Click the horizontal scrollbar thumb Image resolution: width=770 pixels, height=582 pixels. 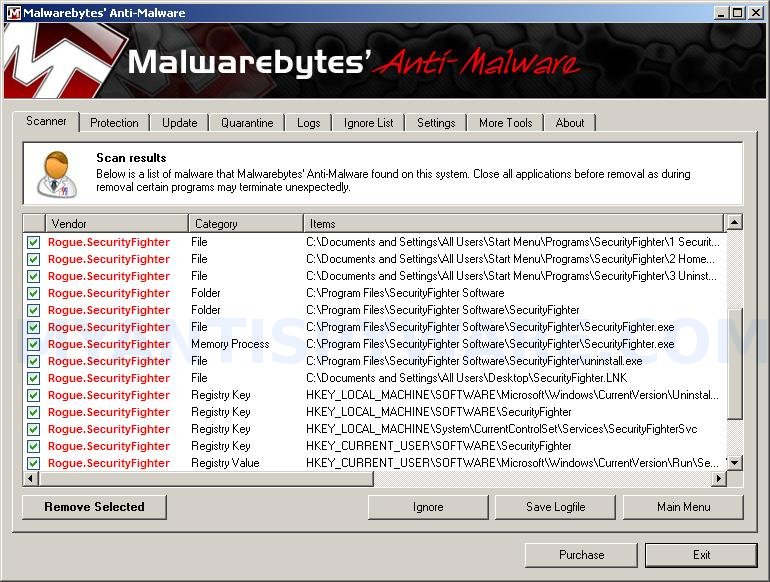click(206, 478)
